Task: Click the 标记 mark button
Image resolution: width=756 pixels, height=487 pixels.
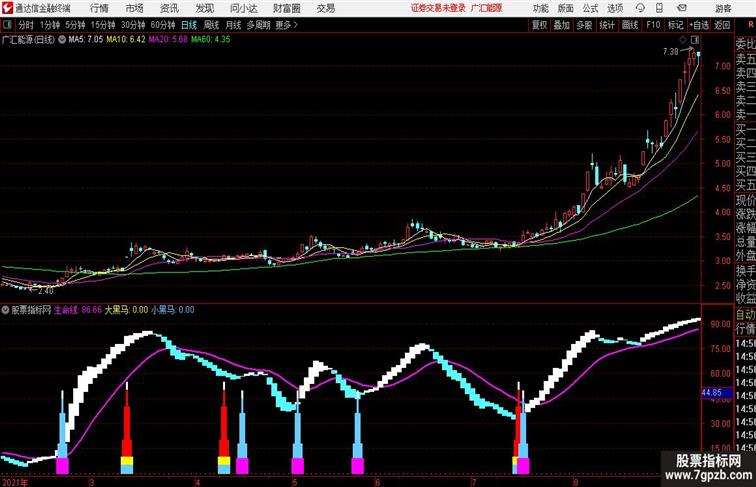Action: (x=675, y=25)
